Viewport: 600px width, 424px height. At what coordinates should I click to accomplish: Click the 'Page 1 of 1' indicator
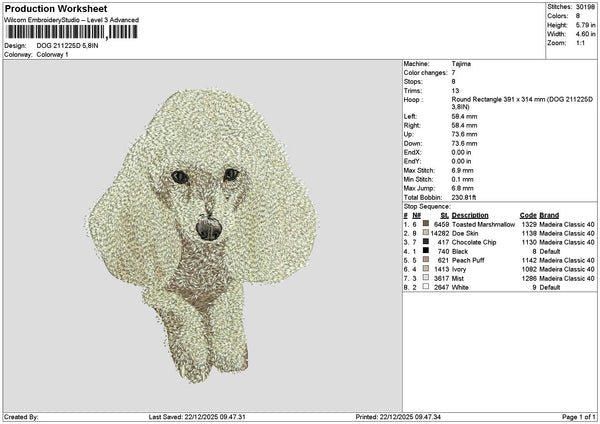pos(579,417)
